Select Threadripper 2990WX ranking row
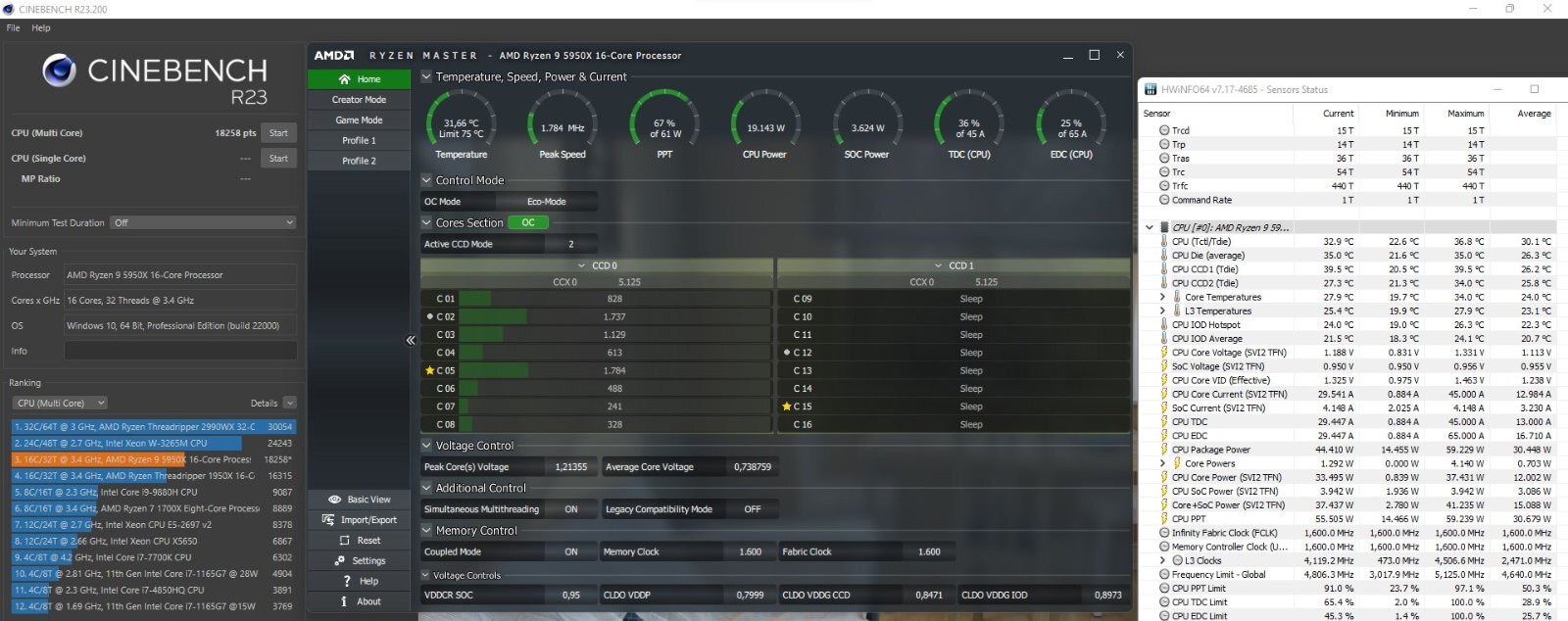This screenshot has height=621, width=1568. pyautogui.click(x=153, y=426)
